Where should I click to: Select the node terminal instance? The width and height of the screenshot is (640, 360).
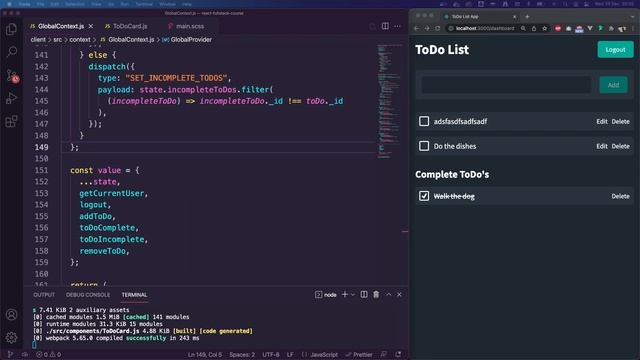(x=326, y=294)
